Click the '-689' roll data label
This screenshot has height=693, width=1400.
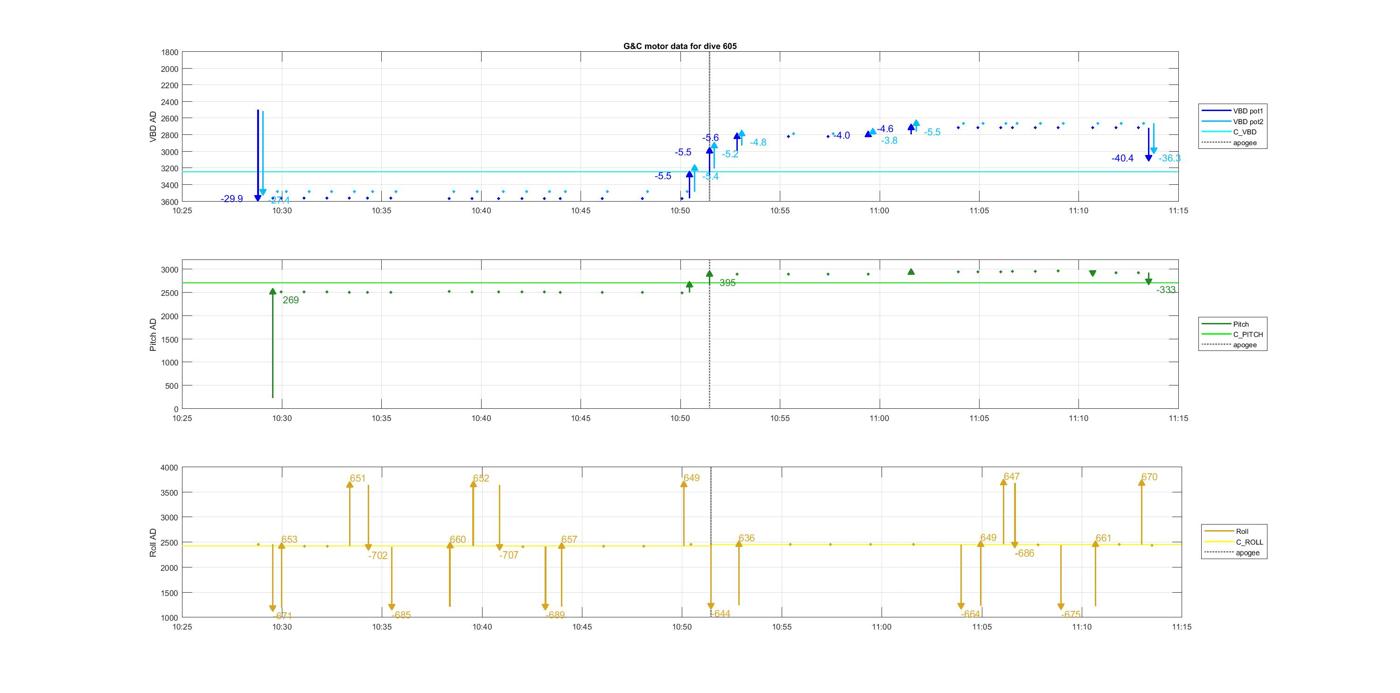point(556,615)
